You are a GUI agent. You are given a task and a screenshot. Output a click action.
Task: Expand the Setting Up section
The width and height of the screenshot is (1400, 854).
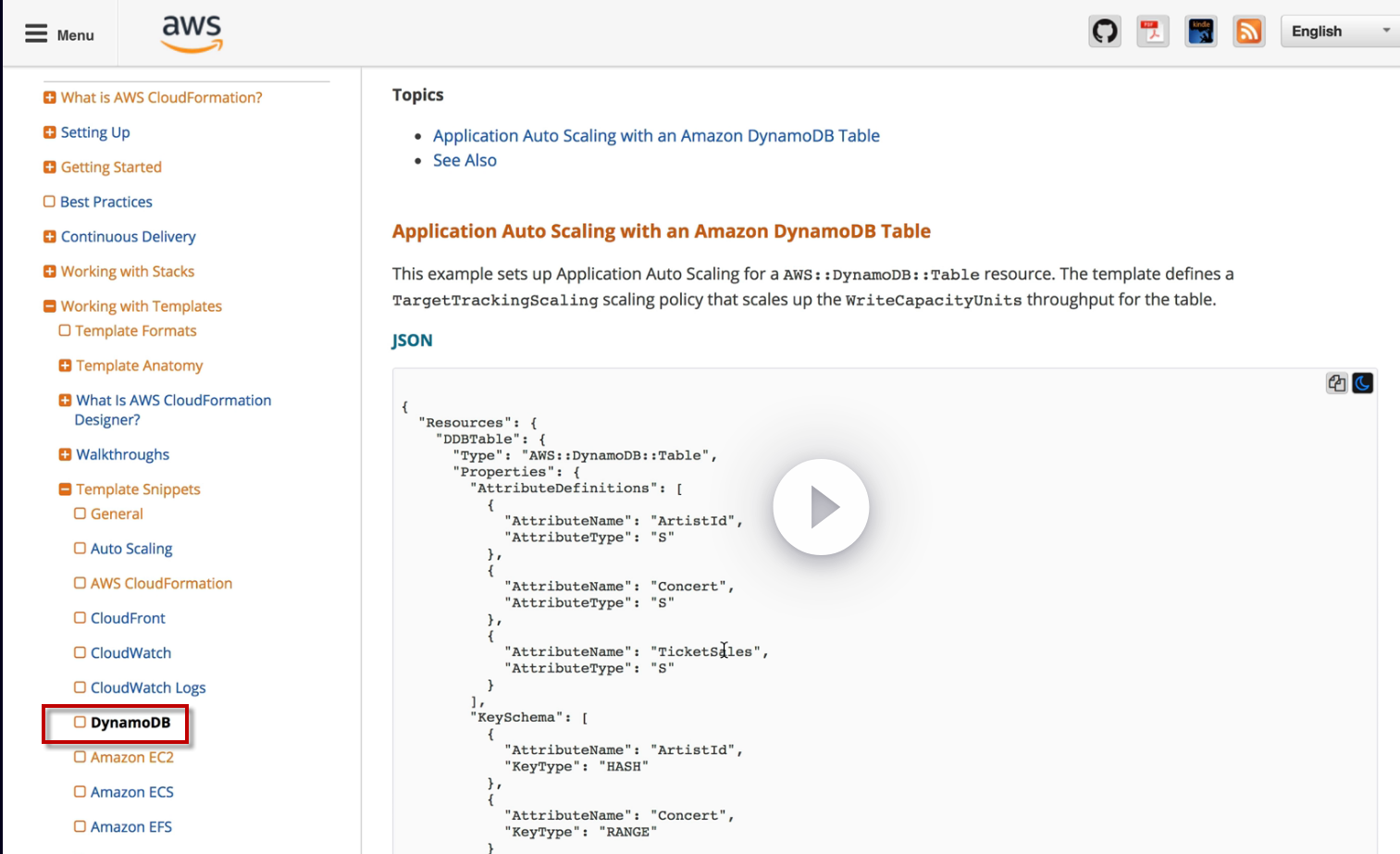coord(50,132)
